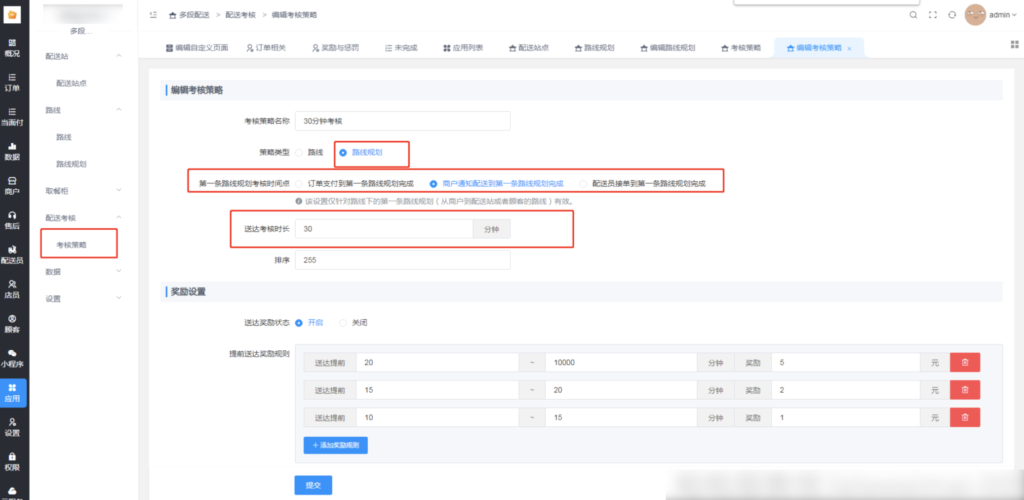Go to 配送考核 in the breadcrumb
The width and height of the screenshot is (1024, 500).
(x=241, y=14)
